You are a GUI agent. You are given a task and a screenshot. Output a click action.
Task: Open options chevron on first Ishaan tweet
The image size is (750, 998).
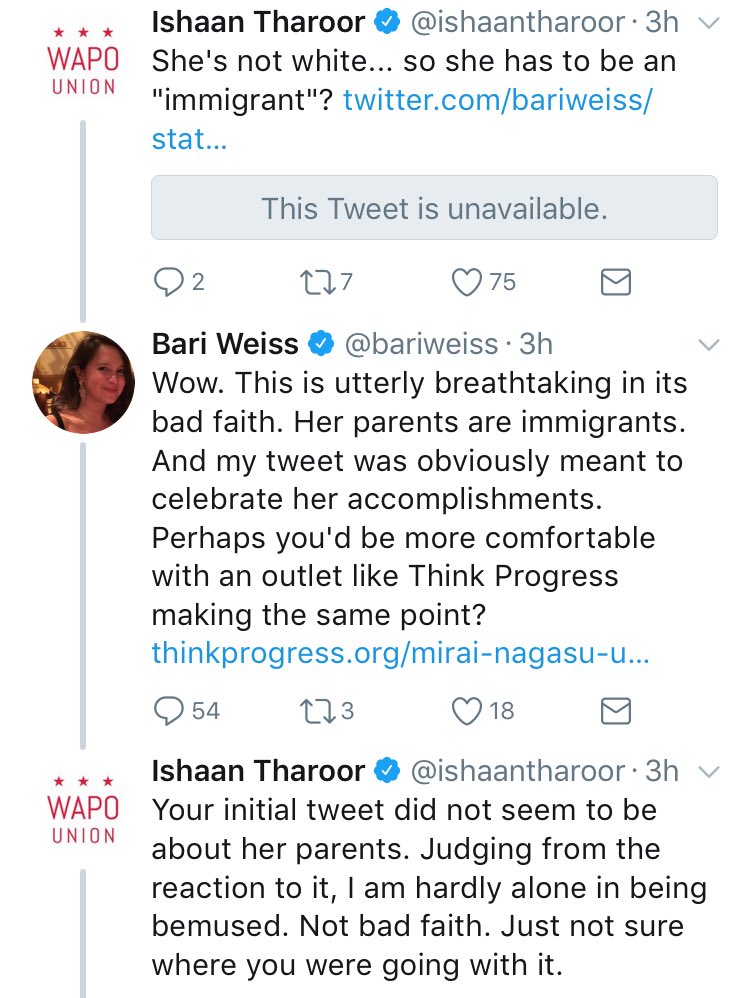tap(707, 23)
